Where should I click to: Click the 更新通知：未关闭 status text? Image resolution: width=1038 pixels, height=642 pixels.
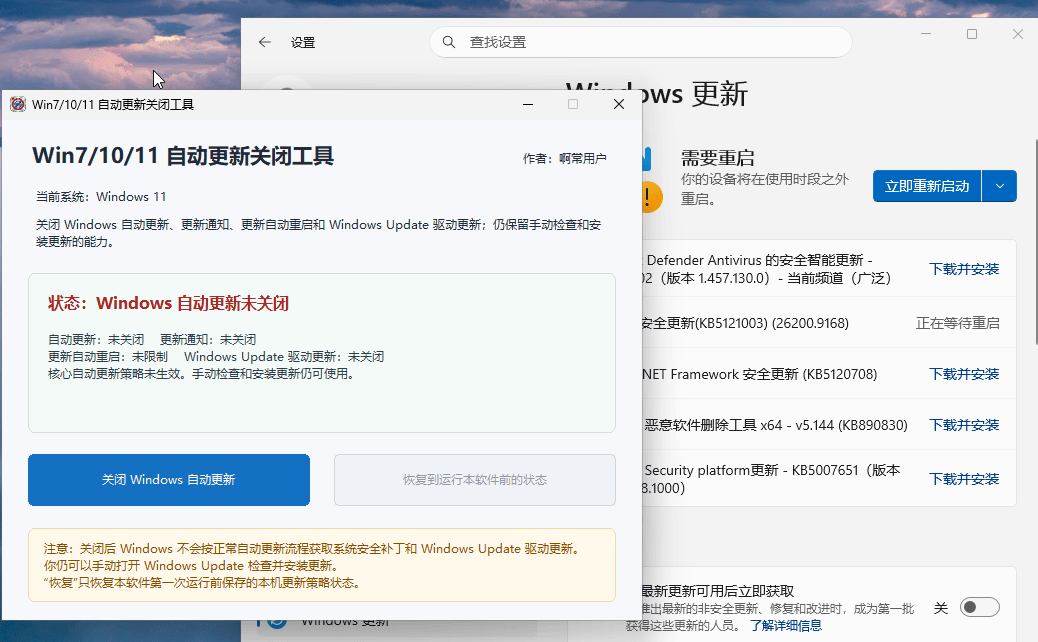[x=208, y=340]
